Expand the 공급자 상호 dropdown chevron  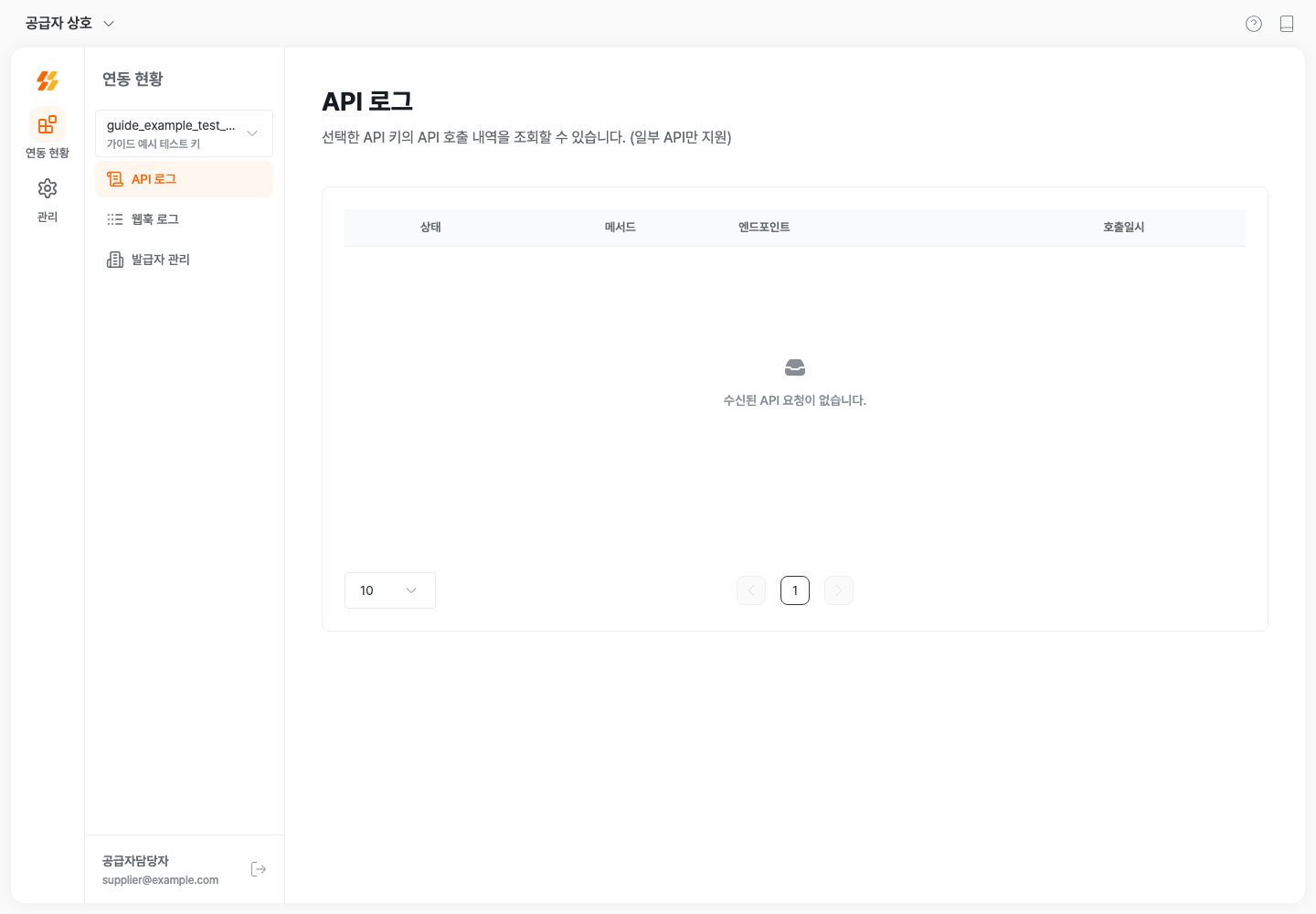pyautogui.click(x=109, y=24)
